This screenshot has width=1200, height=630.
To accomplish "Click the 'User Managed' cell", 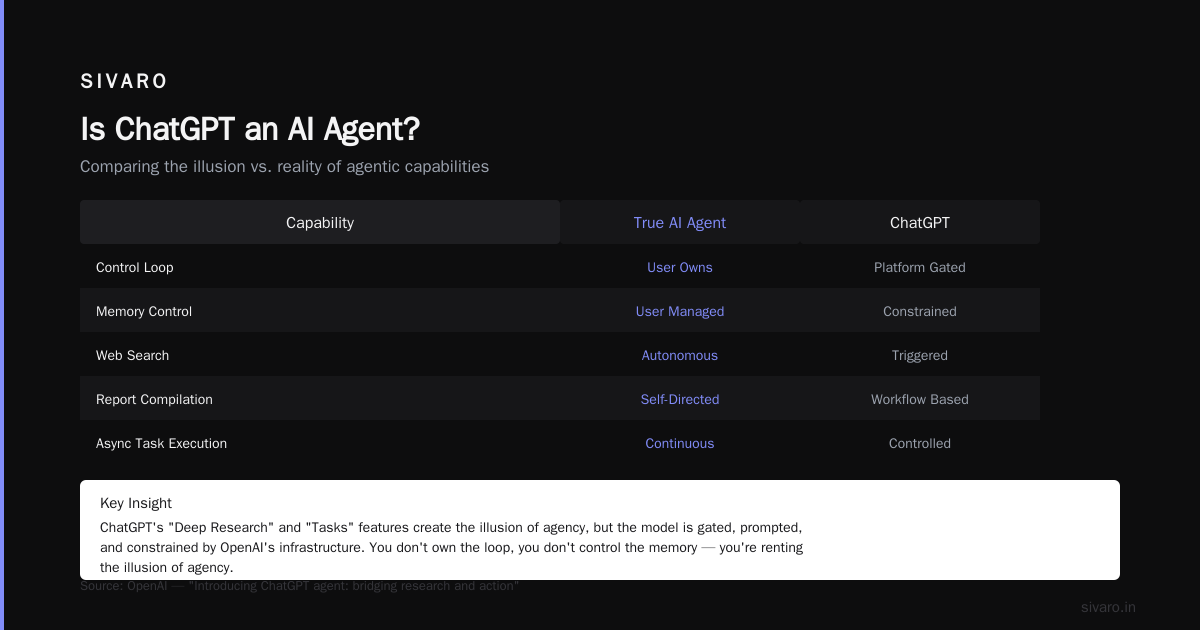I will (x=680, y=311).
